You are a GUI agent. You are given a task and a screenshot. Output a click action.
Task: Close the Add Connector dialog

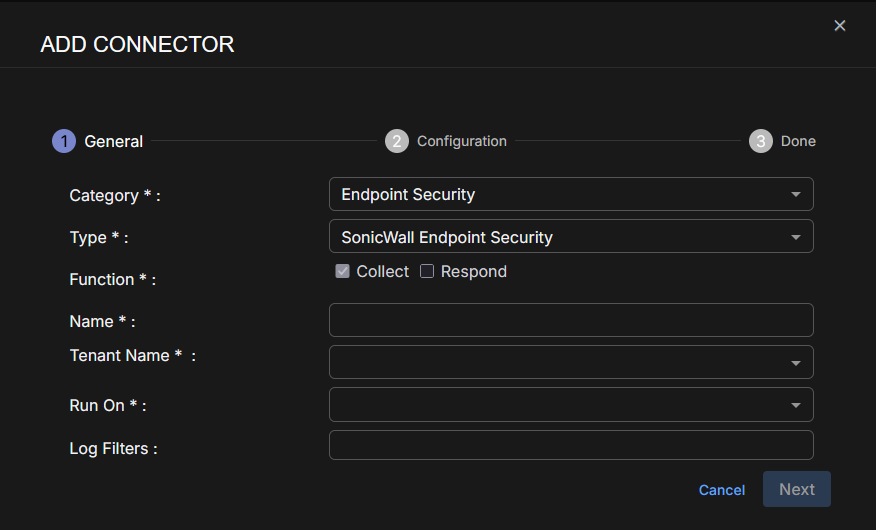840,25
